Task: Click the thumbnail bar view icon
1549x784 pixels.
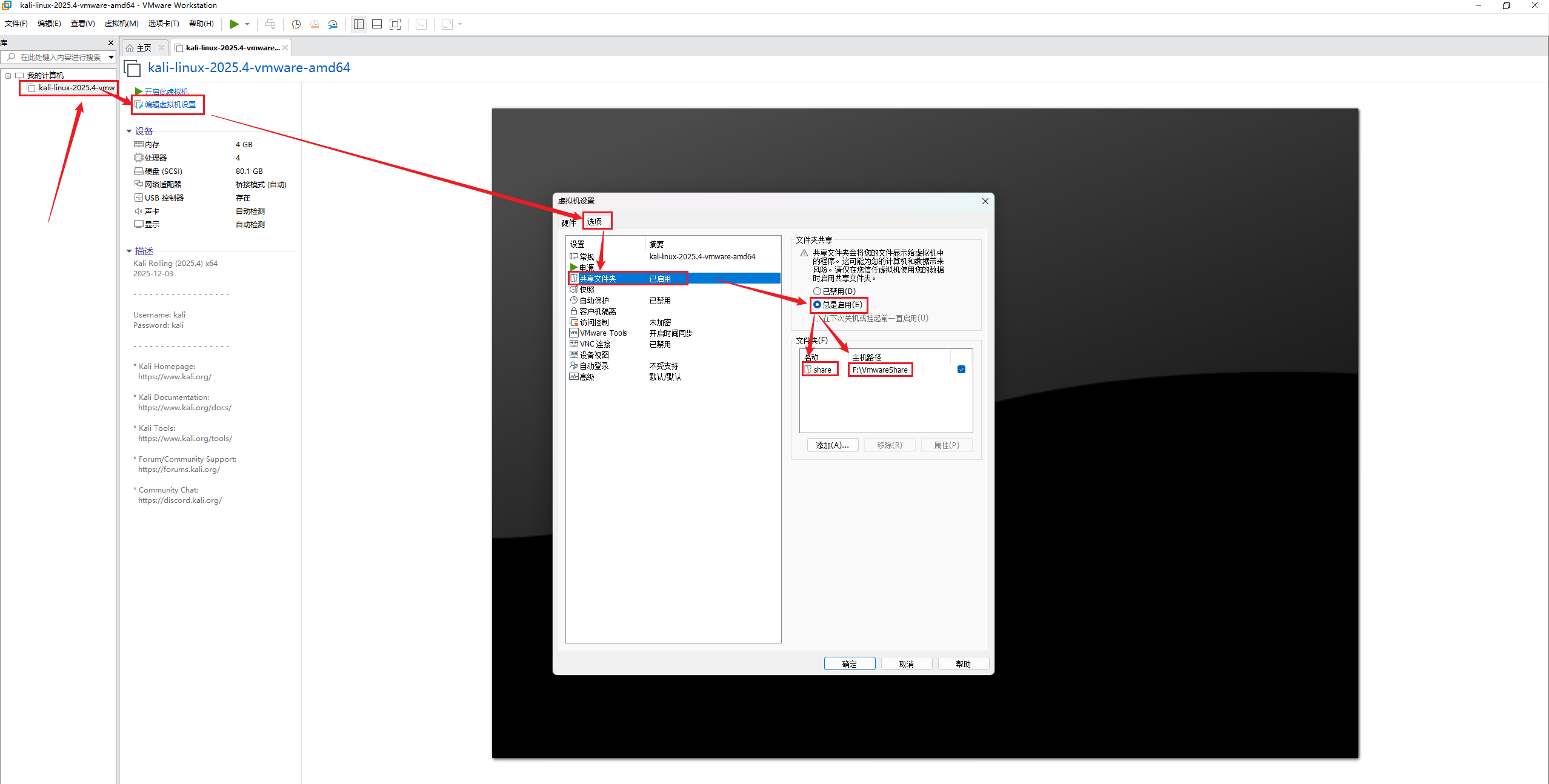Action: pos(377,24)
